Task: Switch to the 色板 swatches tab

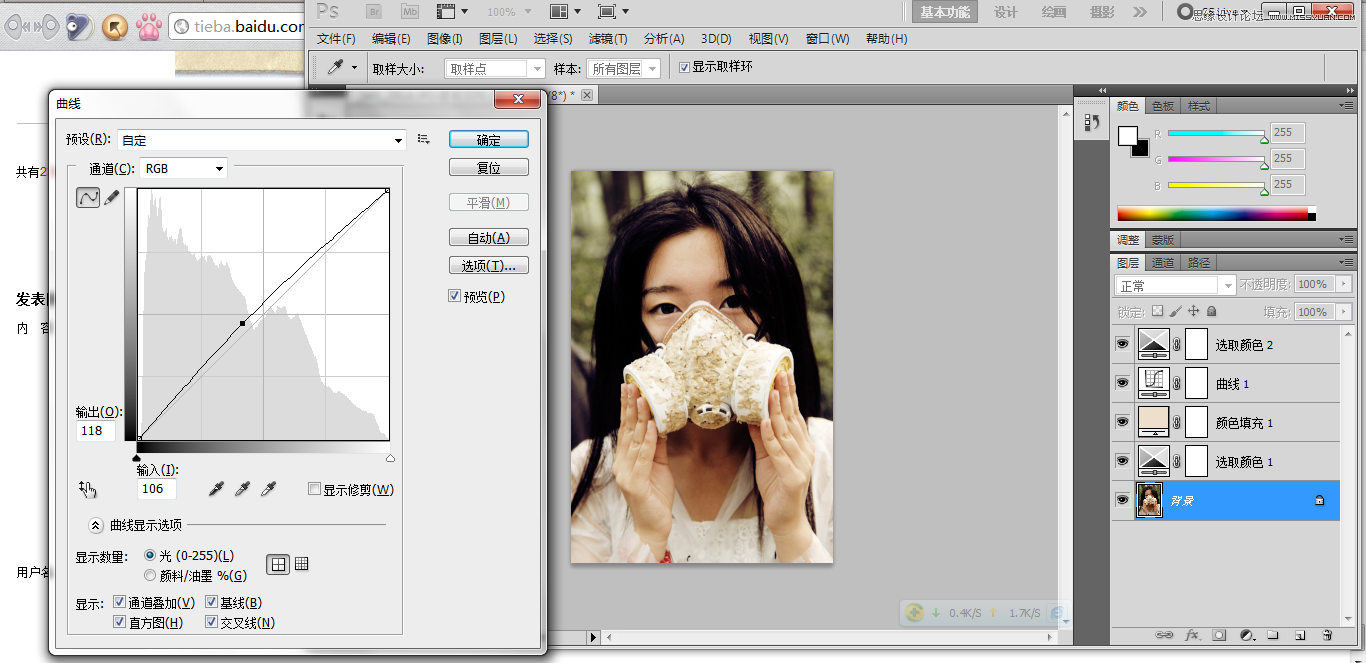Action: pos(1163,106)
